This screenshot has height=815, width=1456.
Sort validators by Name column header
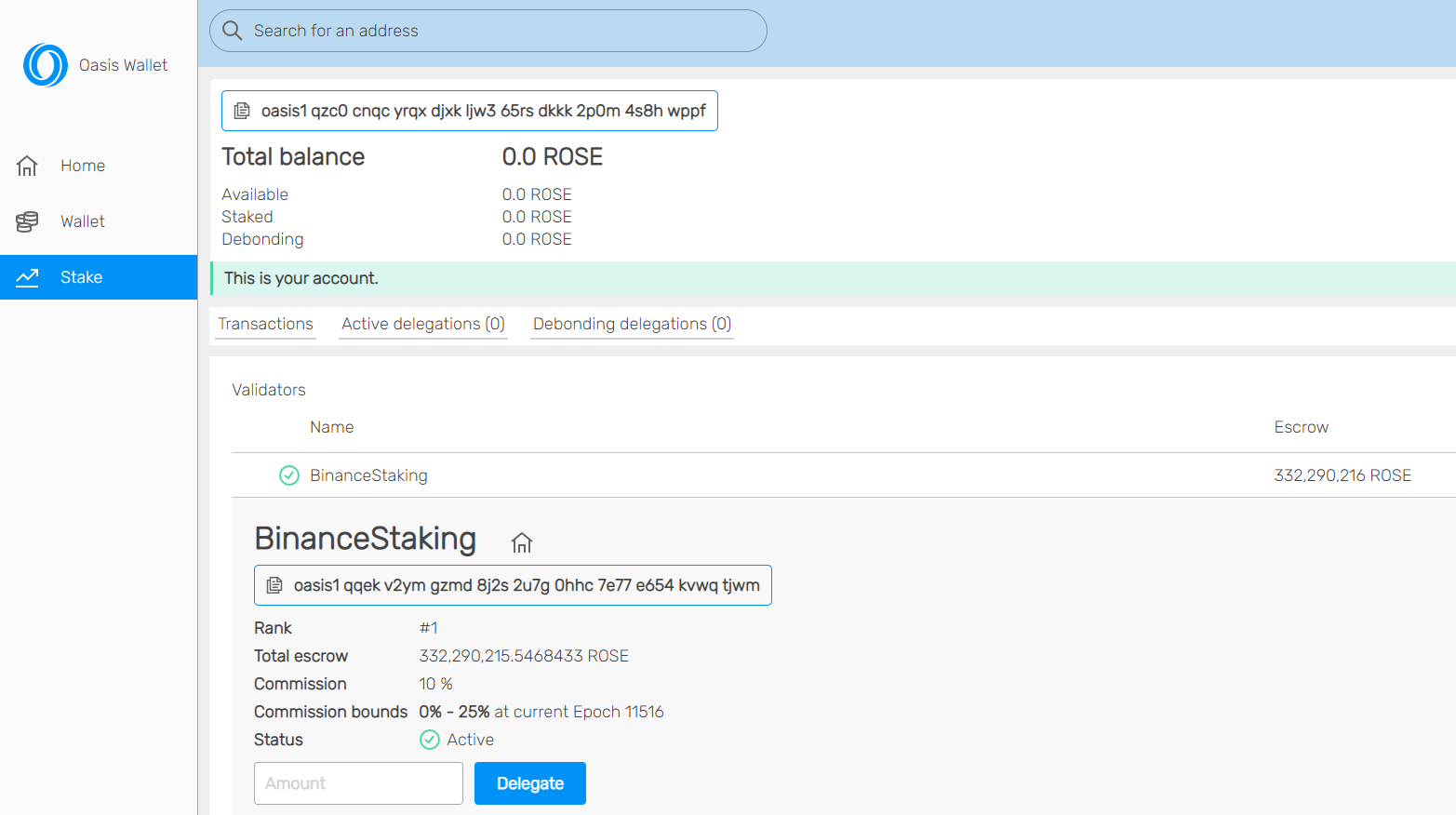[x=332, y=427]
